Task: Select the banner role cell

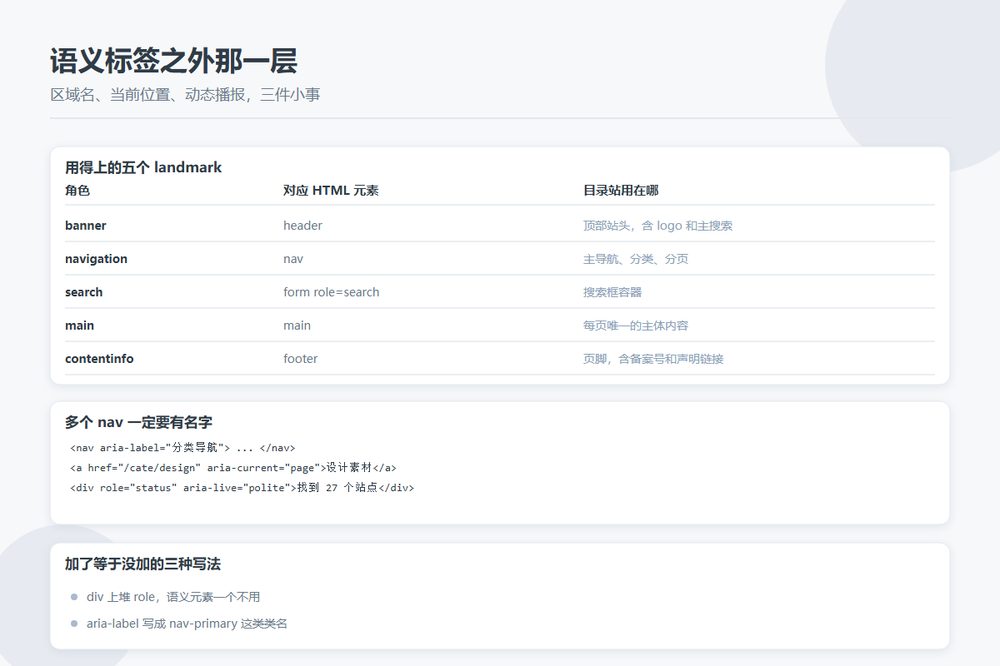Action: (x=85, y=225)
